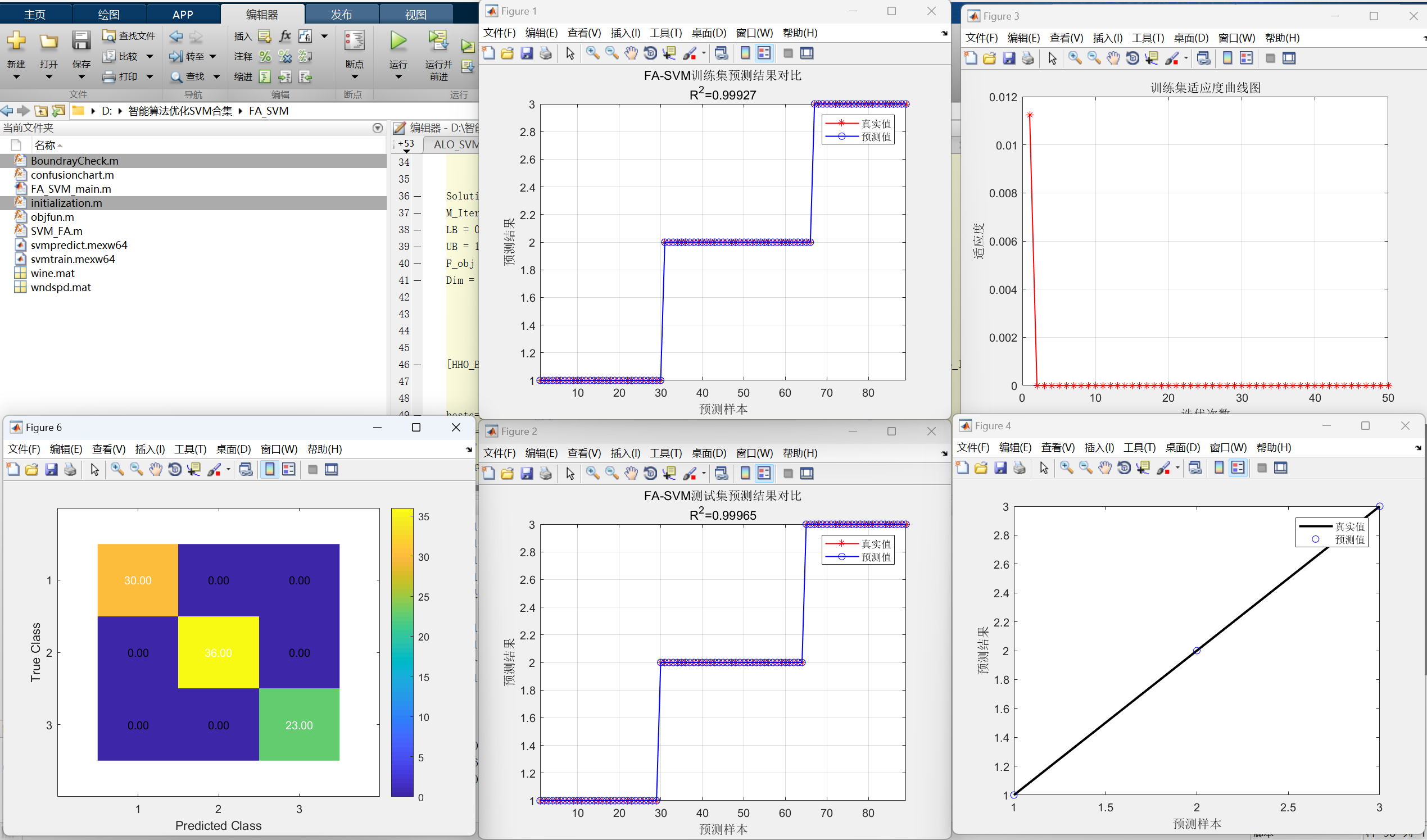The width and height of the screenshot is (1427, 840).
Task: Switch to the Publish ribbon tab
Action: click(342, 14)
